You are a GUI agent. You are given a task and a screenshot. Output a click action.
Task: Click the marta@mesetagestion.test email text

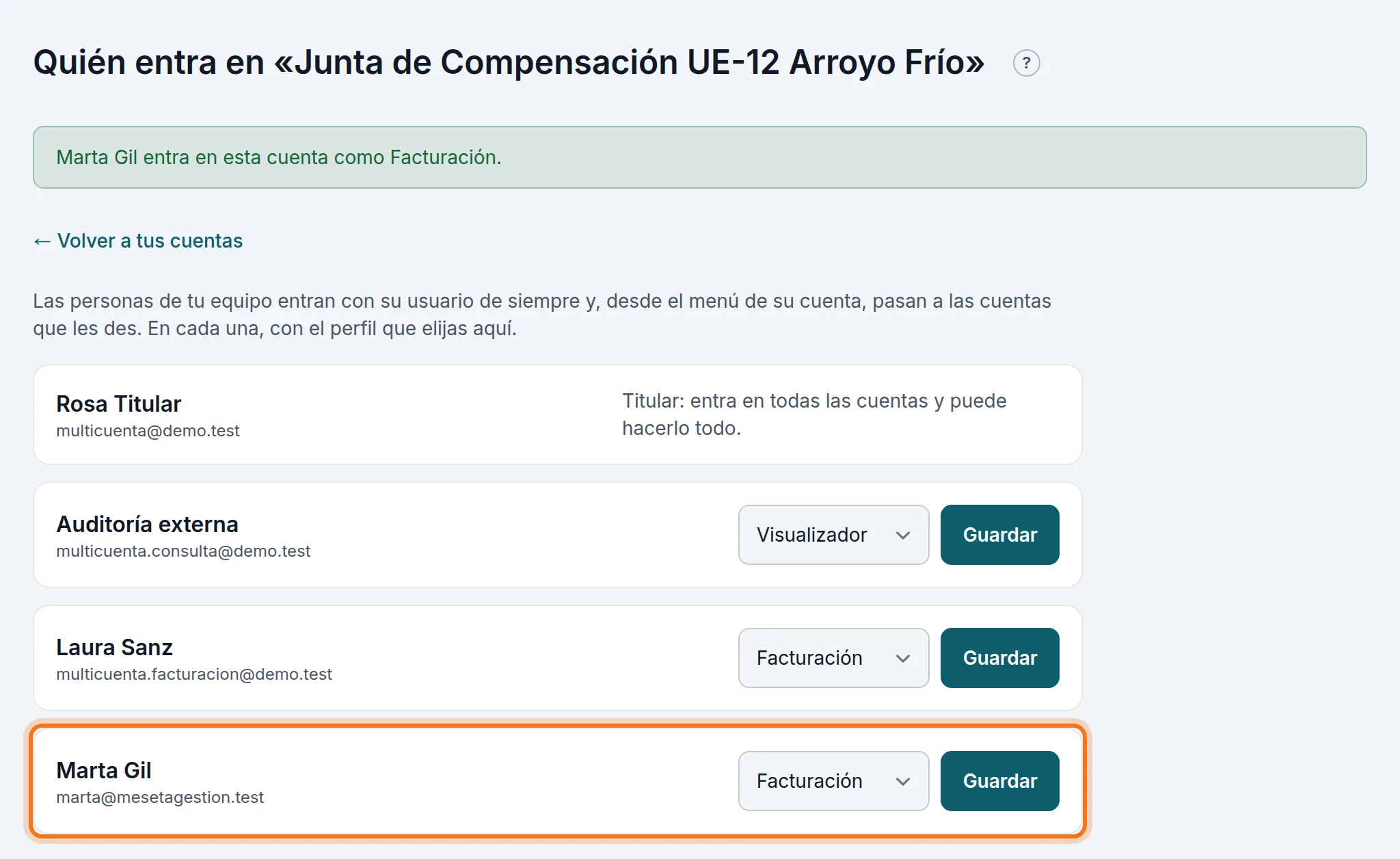click(x=160, y=797)
